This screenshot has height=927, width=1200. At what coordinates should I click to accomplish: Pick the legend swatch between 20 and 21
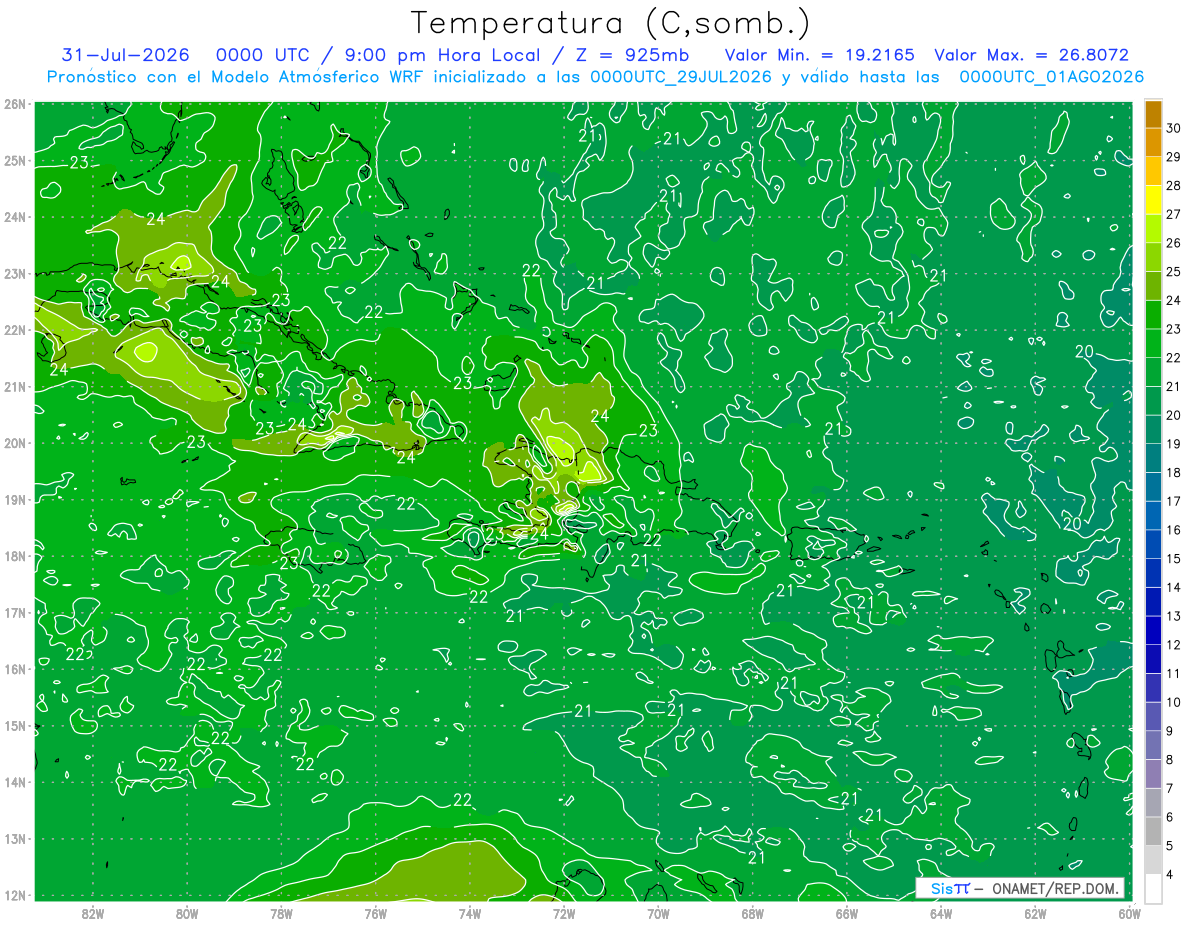1153,401
